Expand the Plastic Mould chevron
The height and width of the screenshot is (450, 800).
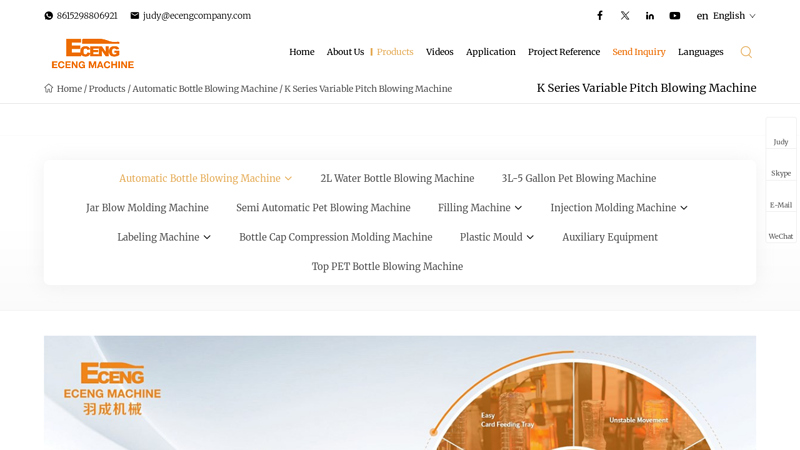(531, 237)
